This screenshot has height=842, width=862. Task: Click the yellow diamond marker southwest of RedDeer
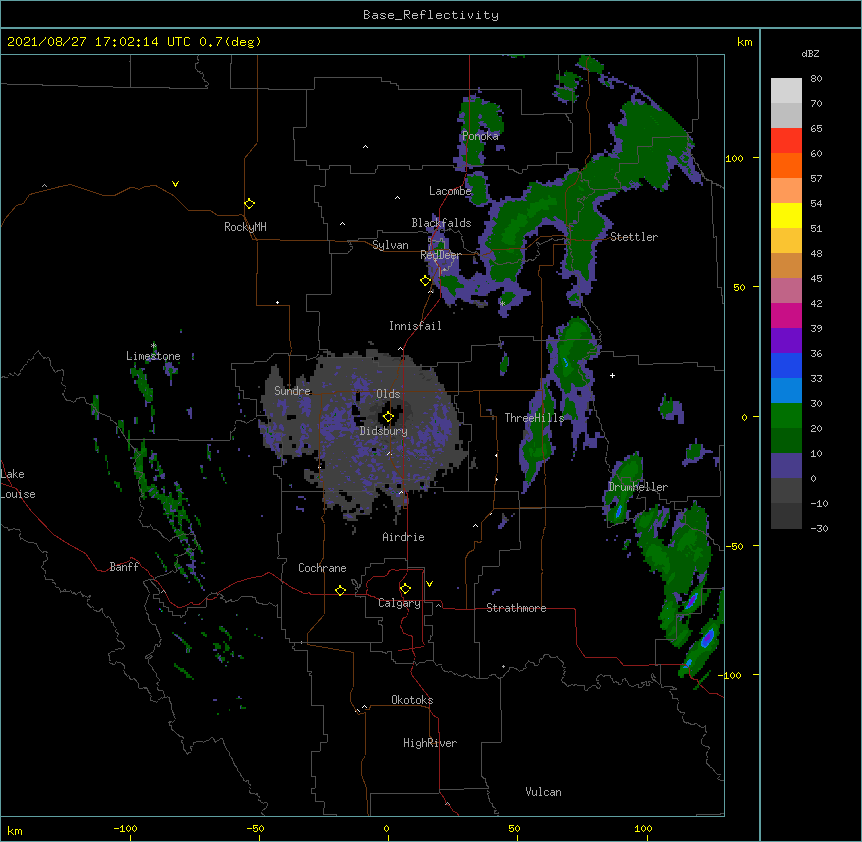425,281
